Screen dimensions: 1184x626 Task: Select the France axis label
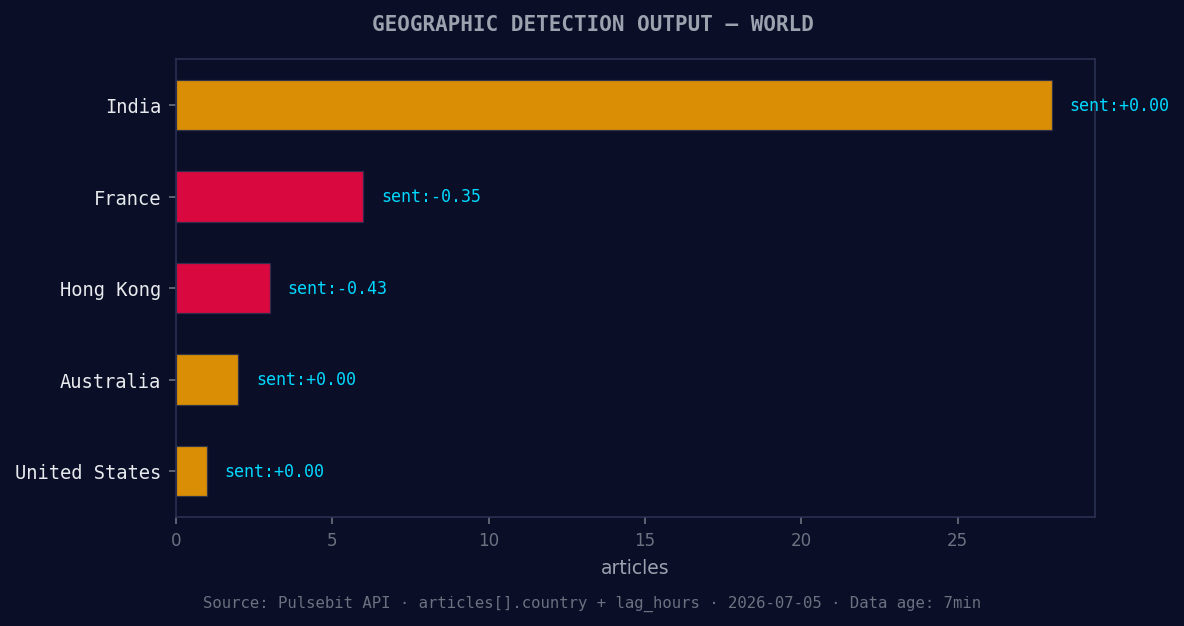127,198
